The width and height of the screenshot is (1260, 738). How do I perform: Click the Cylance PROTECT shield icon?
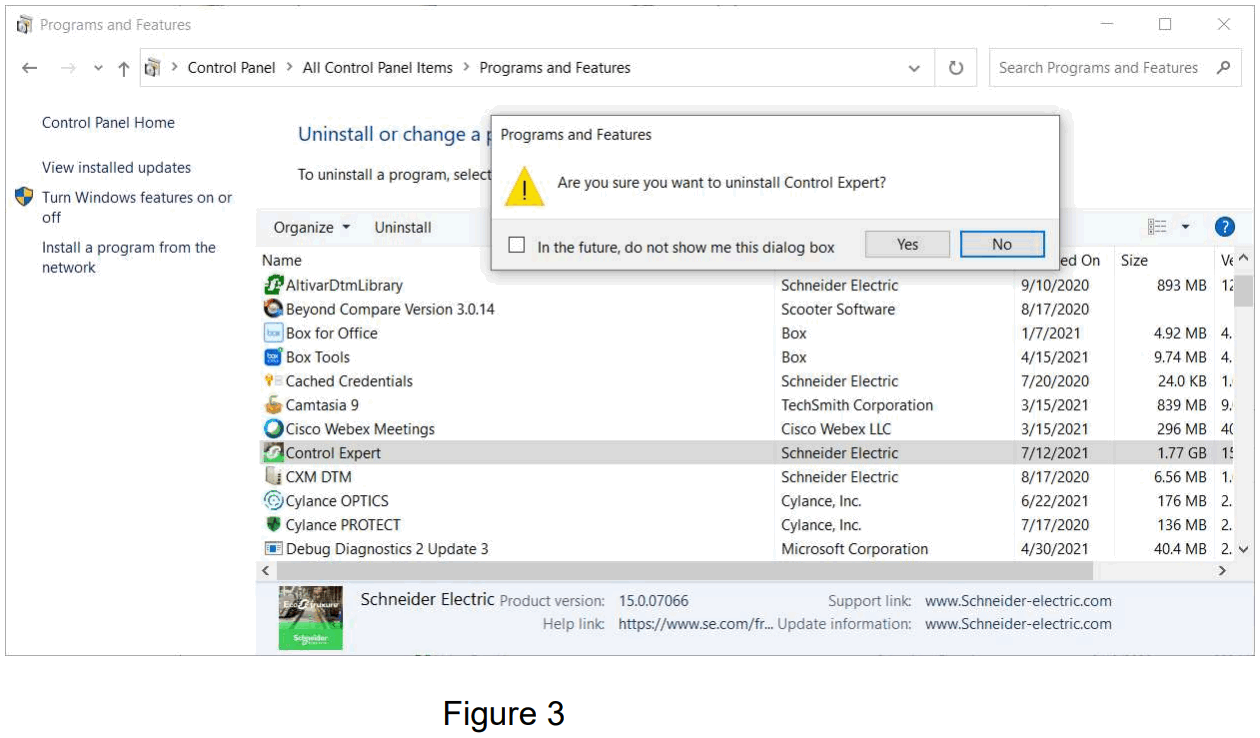(271, 524)
